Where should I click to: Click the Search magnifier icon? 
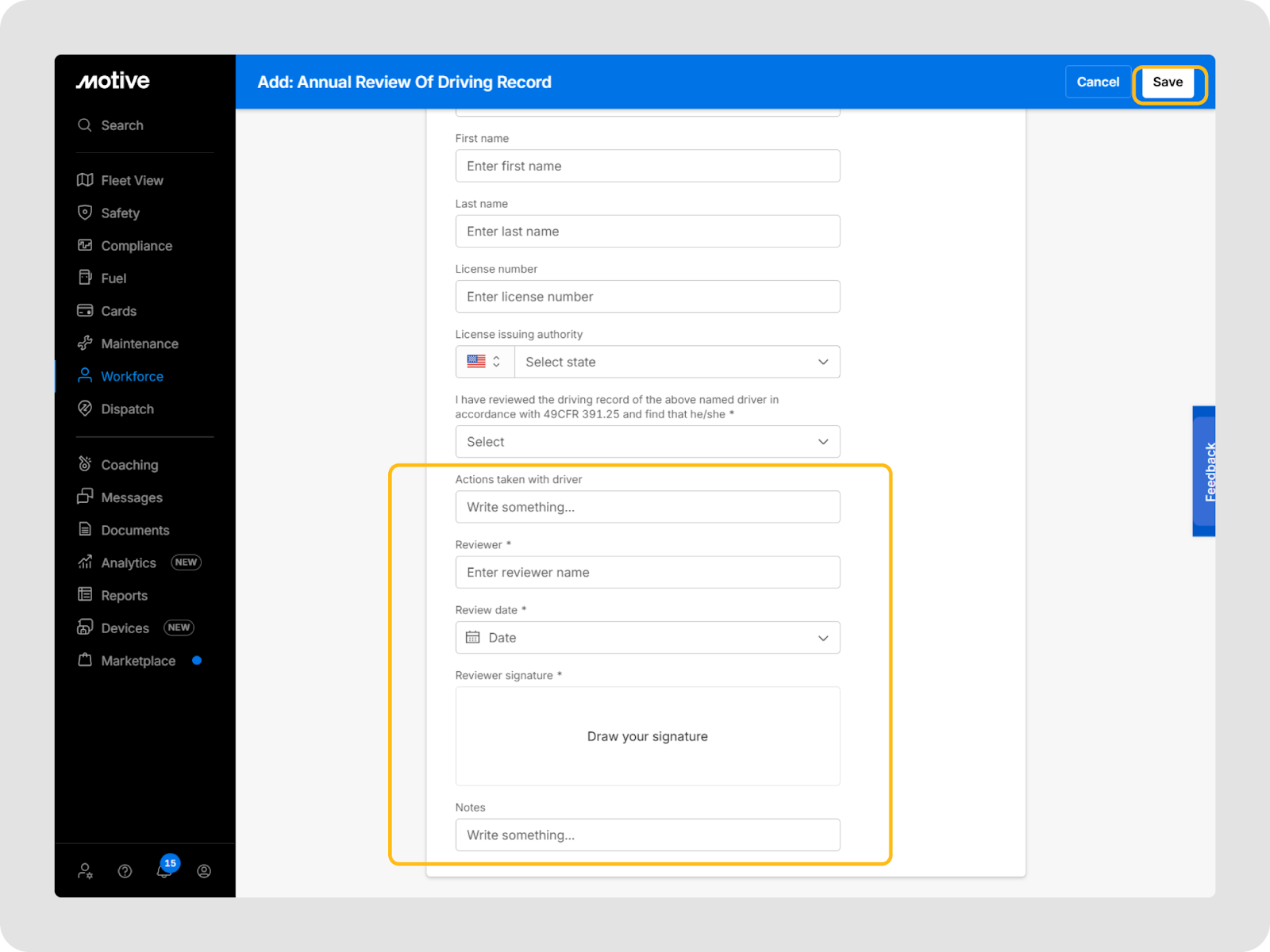pyautogui.click(x=85, y=125)
